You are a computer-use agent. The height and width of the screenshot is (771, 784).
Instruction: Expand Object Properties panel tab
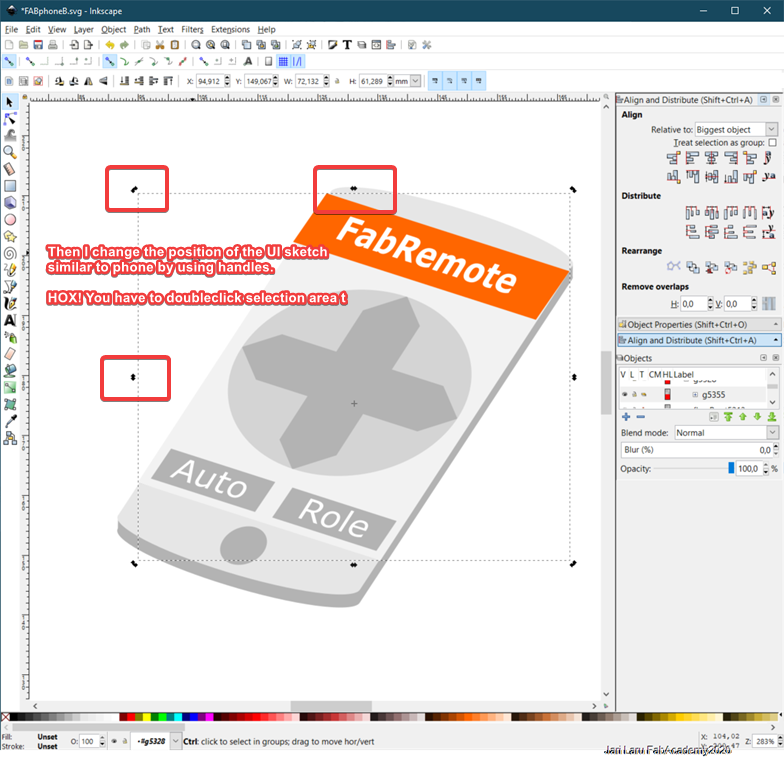coord(698,324)
